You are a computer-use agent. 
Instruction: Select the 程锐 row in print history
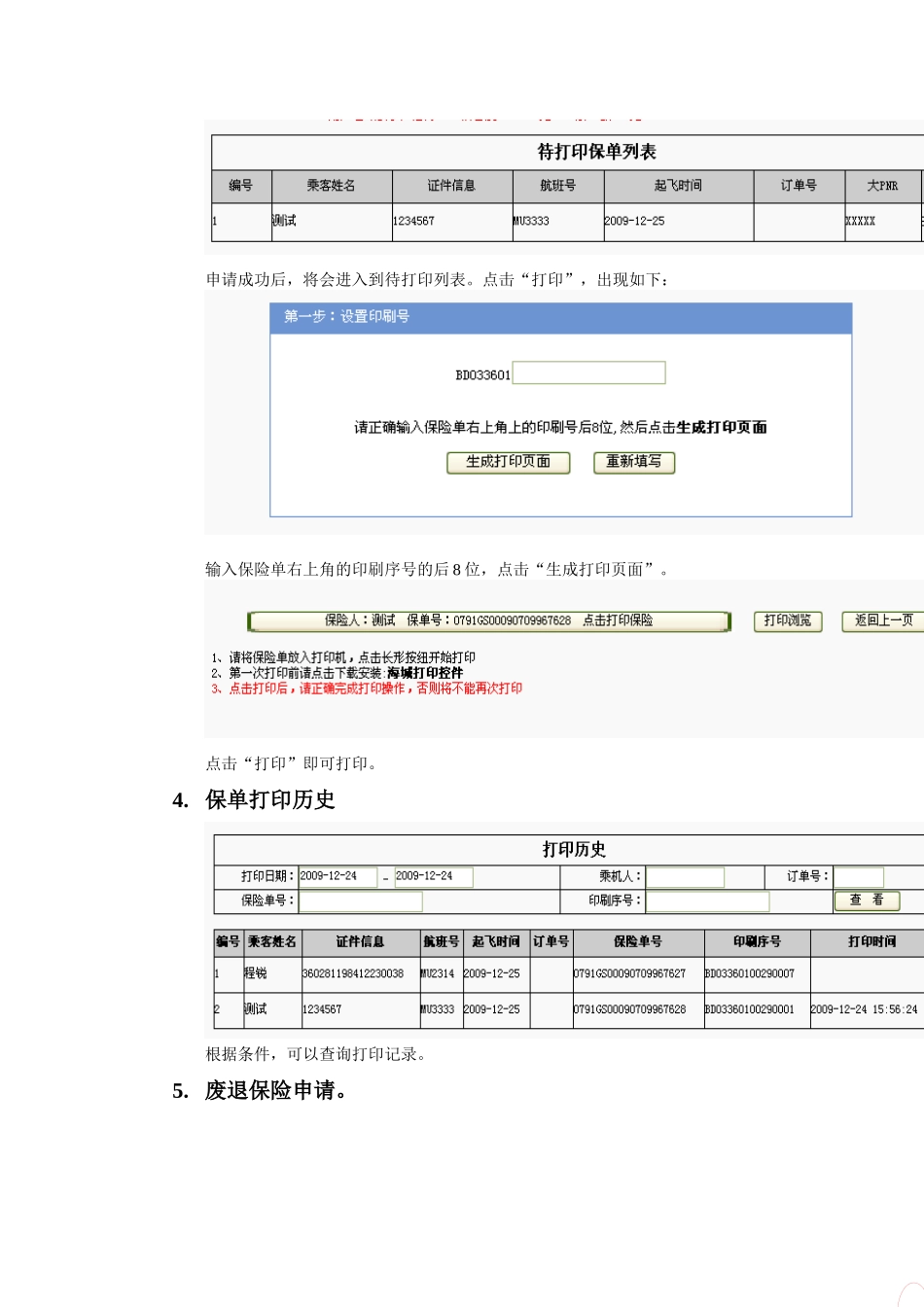pos(256,973)
